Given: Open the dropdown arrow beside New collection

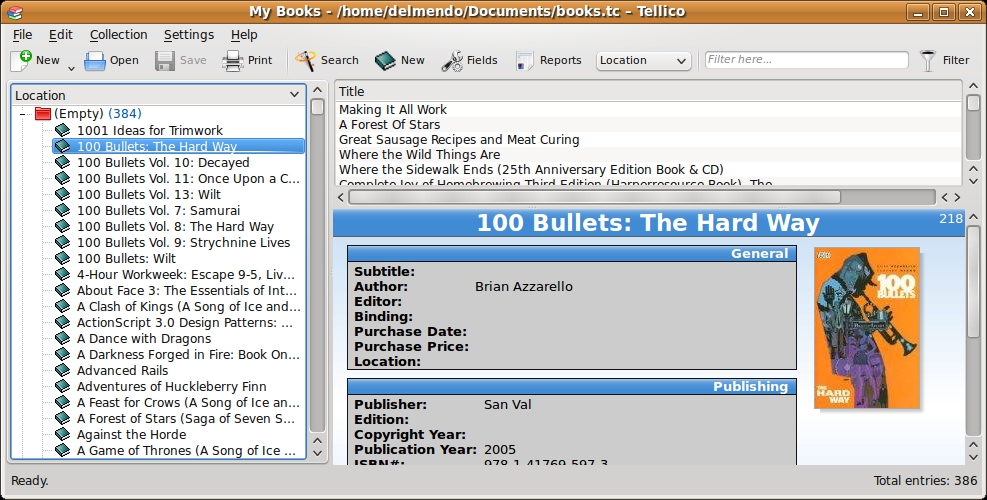Looking at the screenshot, I should click(x=71, y=68).
